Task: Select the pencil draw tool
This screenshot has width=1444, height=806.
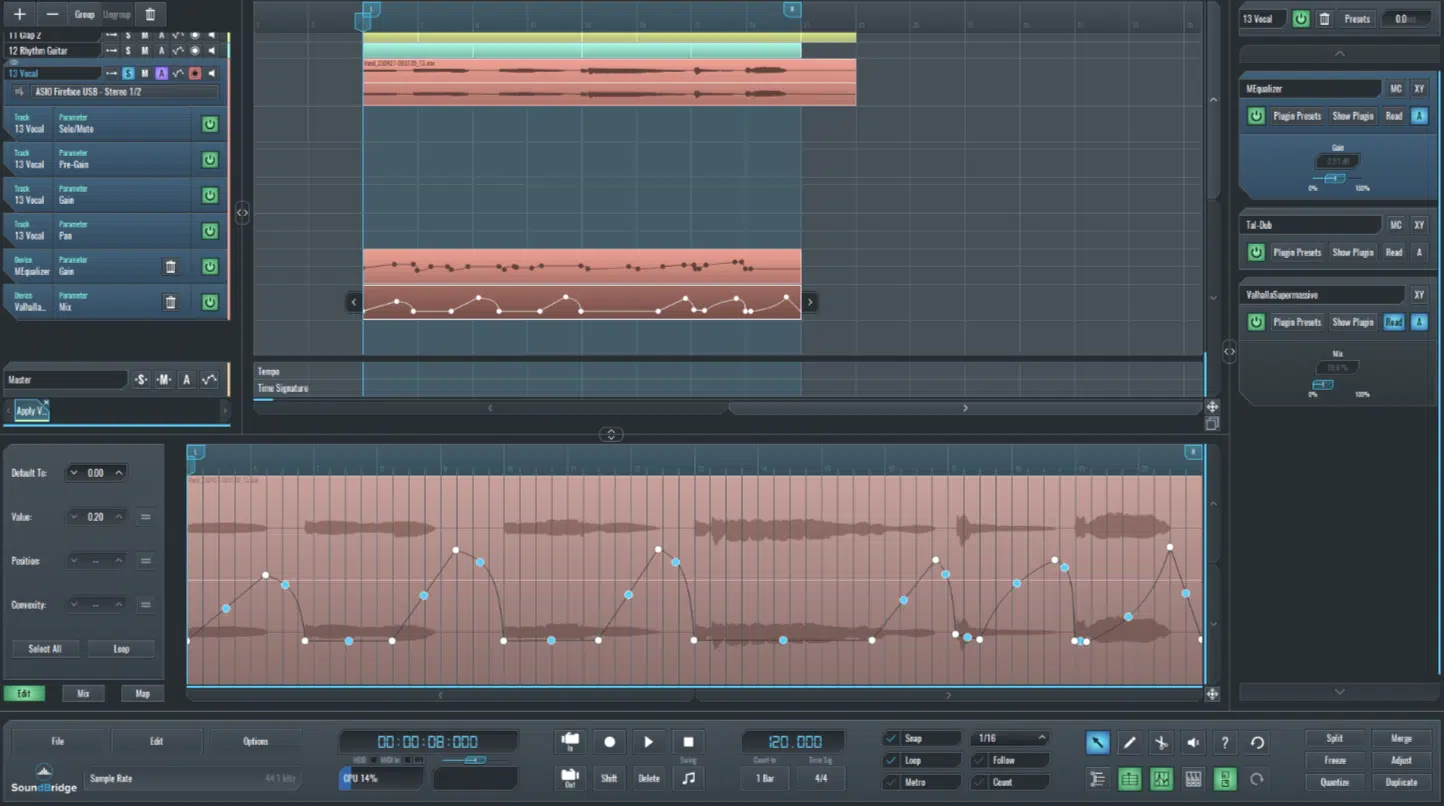Action: [x=1130, y=742]
